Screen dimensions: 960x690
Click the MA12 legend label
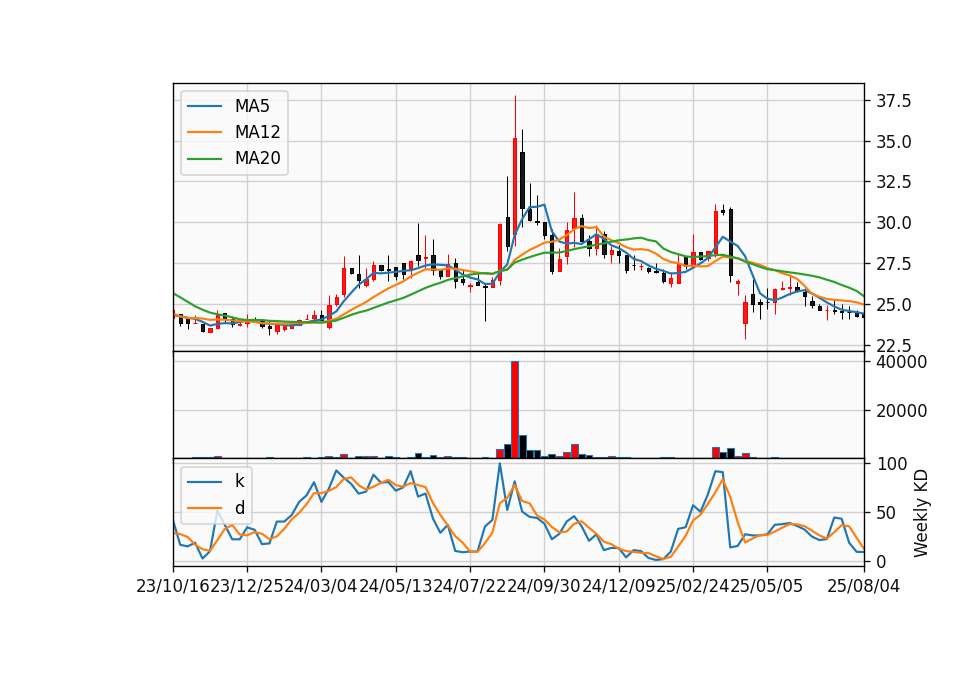click(x=257, y=132)
